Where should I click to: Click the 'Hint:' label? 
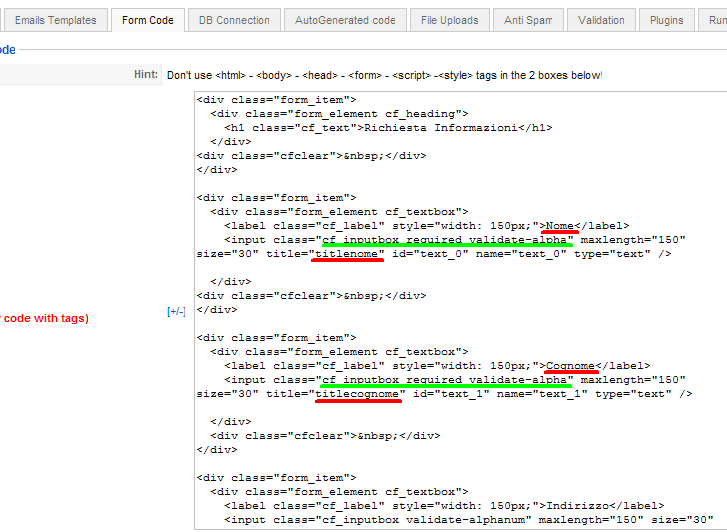[x=146, y=74]
